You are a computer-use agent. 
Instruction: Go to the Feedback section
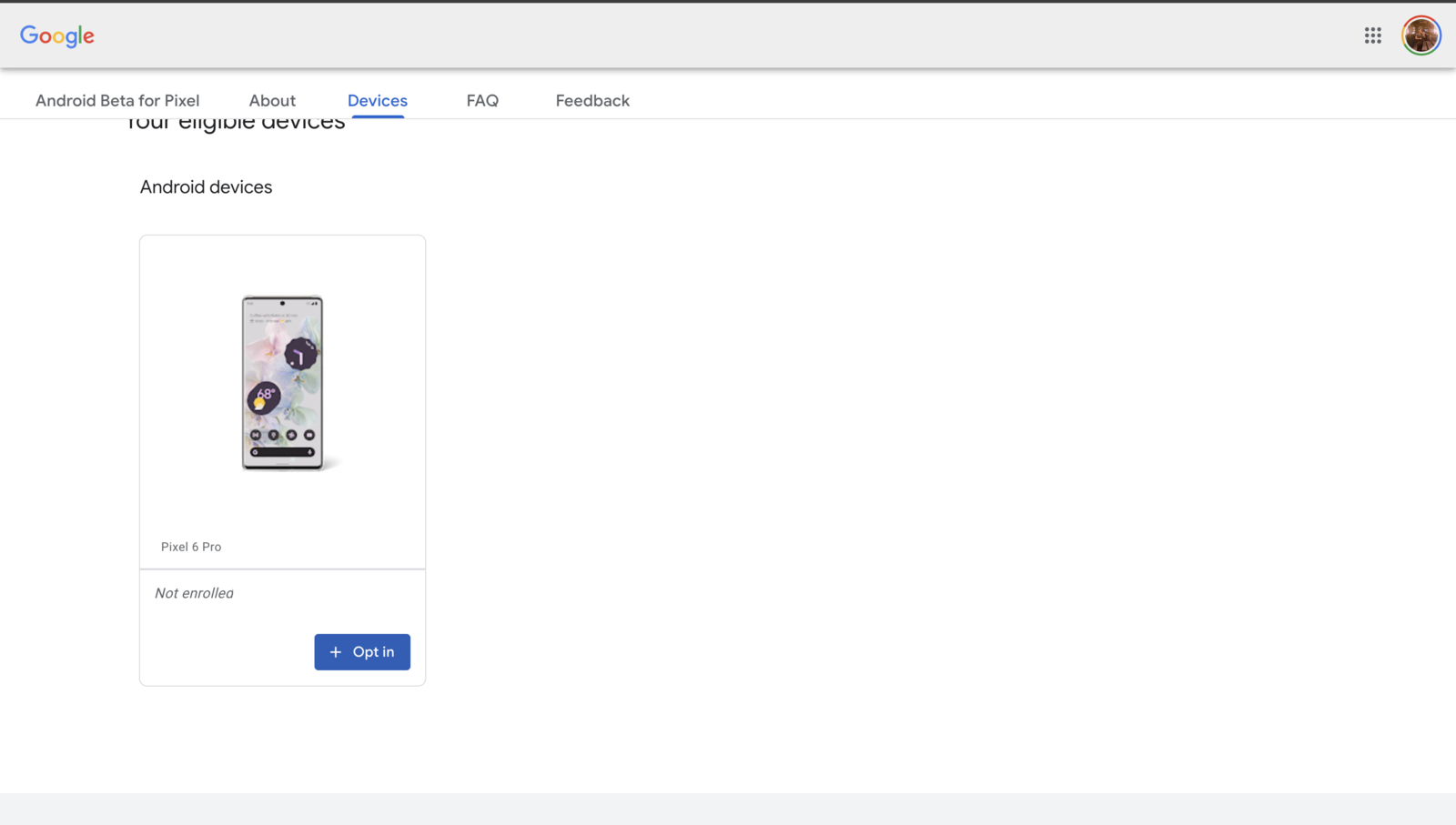[592, 100]
